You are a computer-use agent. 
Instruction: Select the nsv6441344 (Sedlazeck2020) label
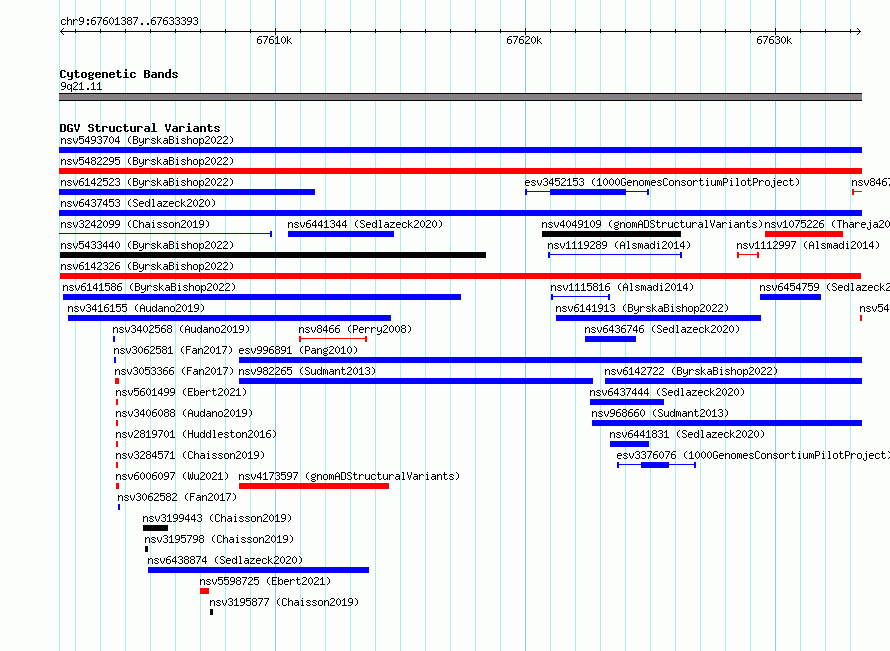(x=365, y=224)
